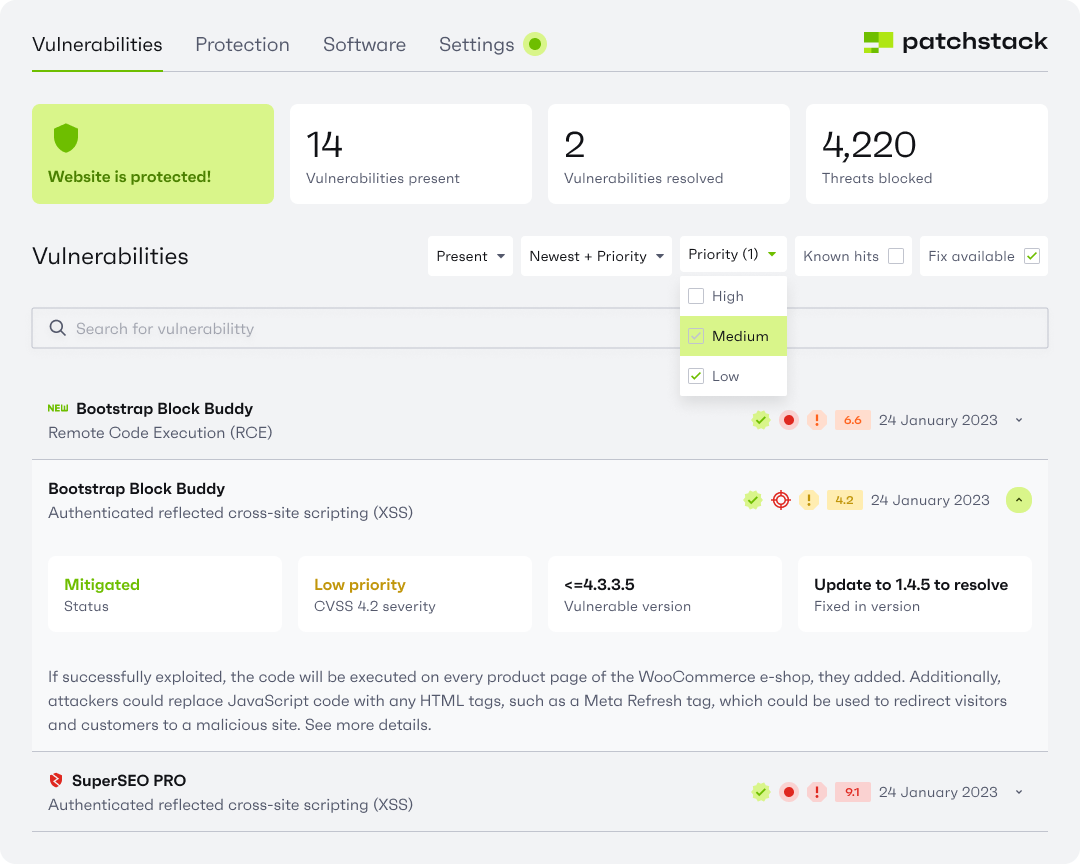Uncheck the Low priority option
This screenshot has height=864, width=1080.
point(696,376)
